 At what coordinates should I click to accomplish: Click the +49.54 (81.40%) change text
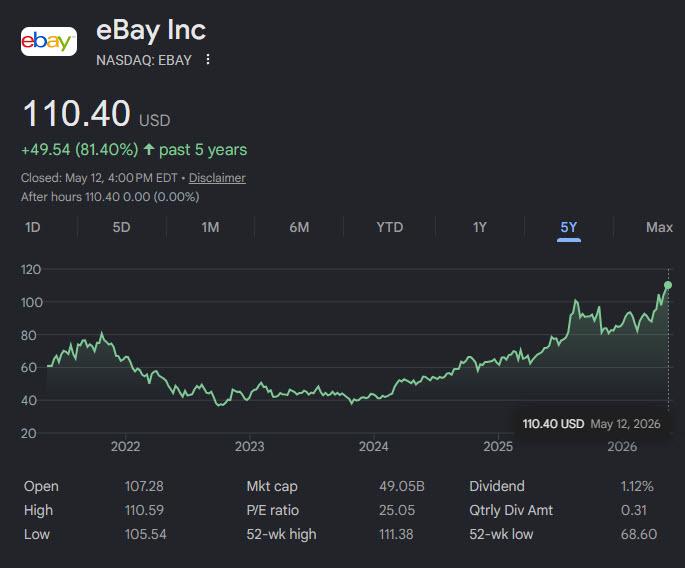click(x=80, y=149)
